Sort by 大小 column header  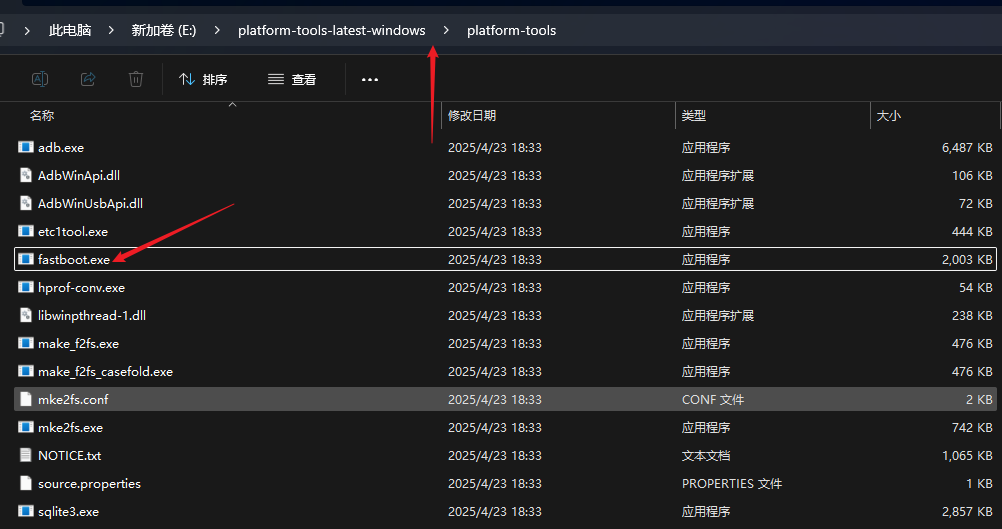click(888, 116)
